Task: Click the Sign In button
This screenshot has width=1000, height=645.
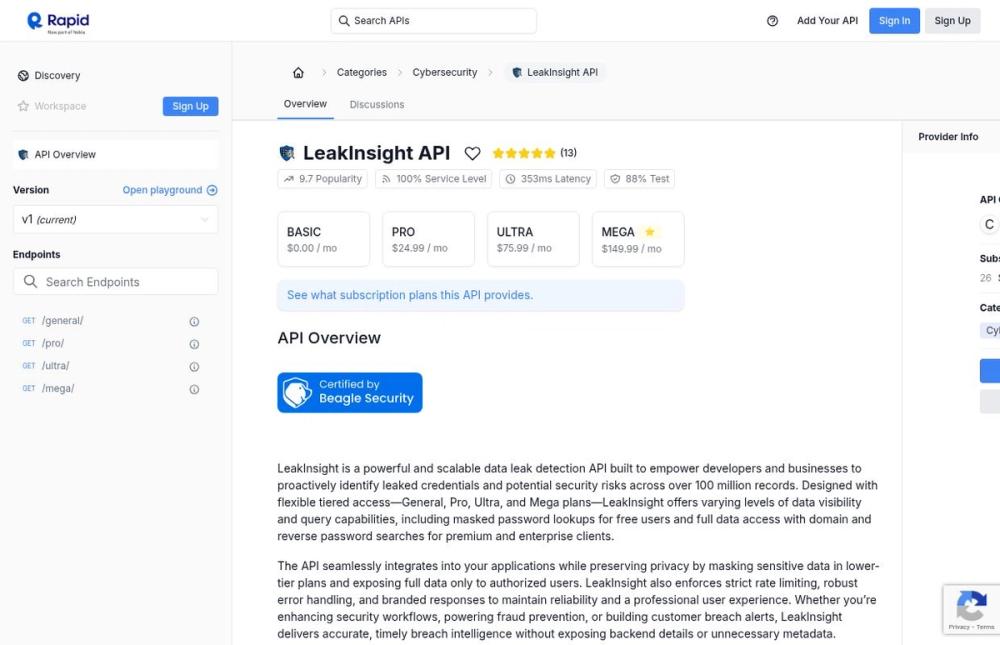Action: [894, 21]
